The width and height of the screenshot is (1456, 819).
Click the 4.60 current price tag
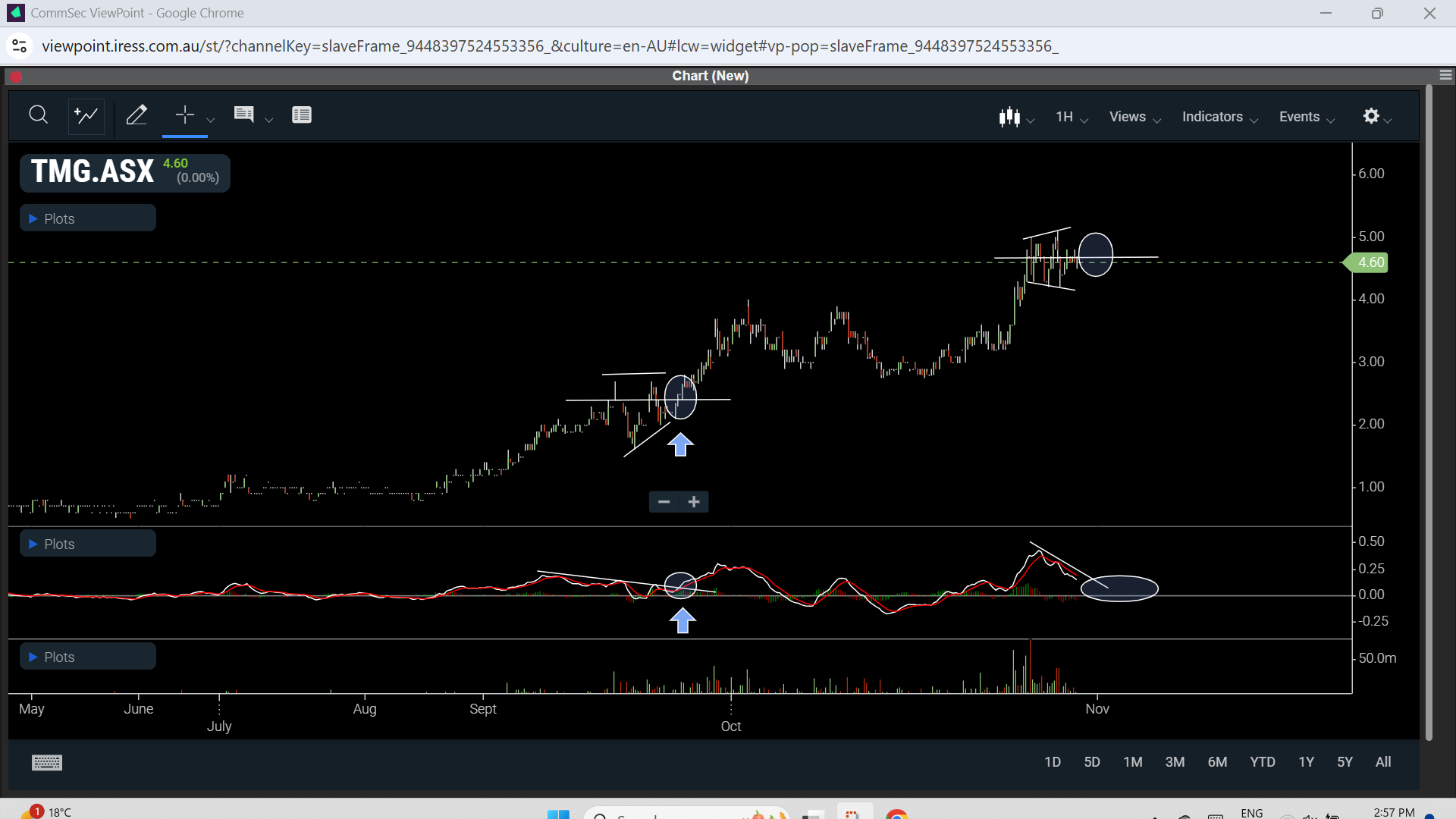point(1367,262)
